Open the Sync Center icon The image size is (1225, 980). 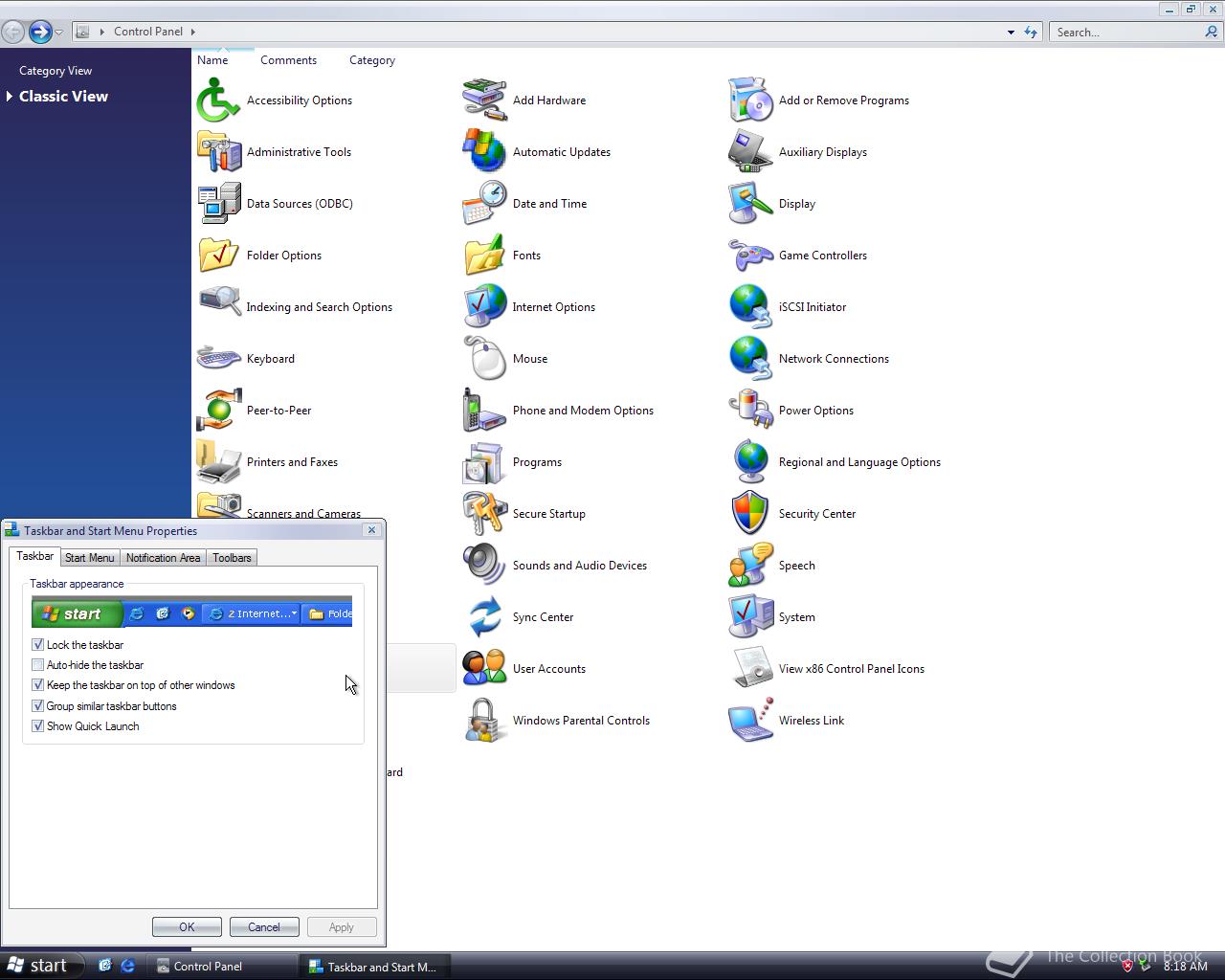click(x=485, y=617)
